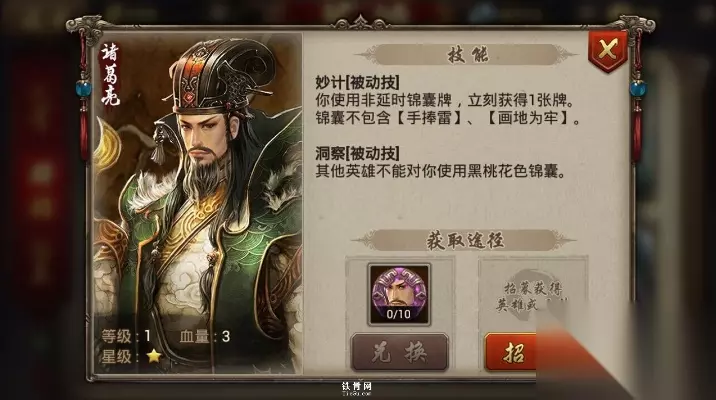Select the 获取途径 section header
The width and height of the screenshot is (716, 400).
464,240
